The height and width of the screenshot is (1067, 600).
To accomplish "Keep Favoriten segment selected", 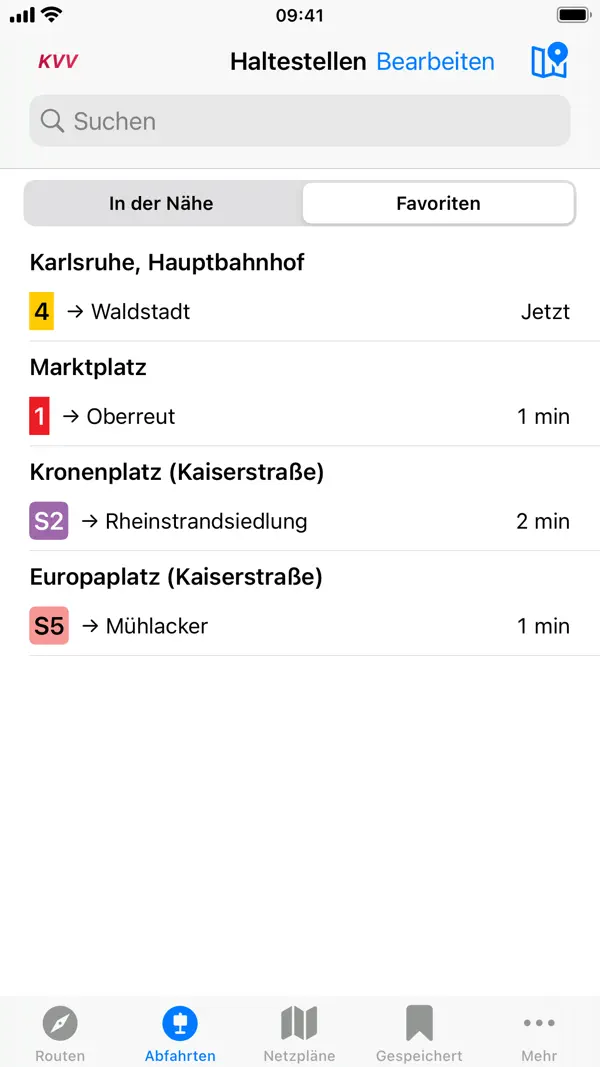I will (x=438, y=203).
